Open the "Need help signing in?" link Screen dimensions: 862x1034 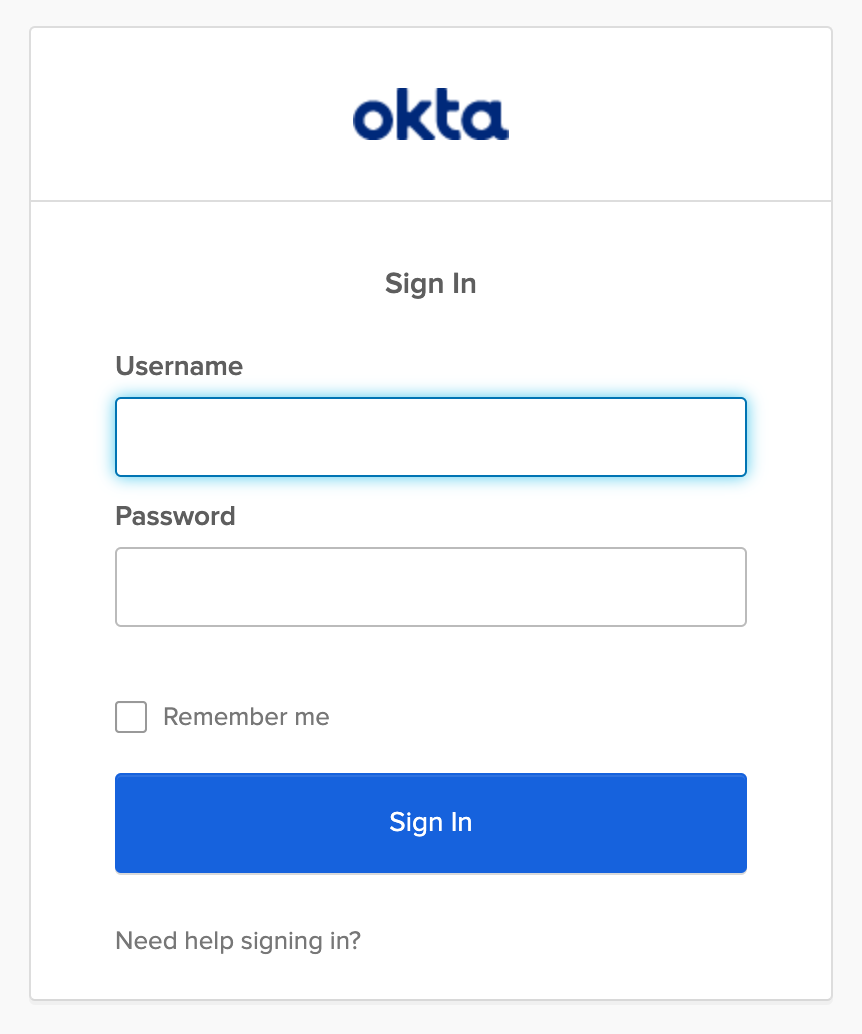(238, 941)
